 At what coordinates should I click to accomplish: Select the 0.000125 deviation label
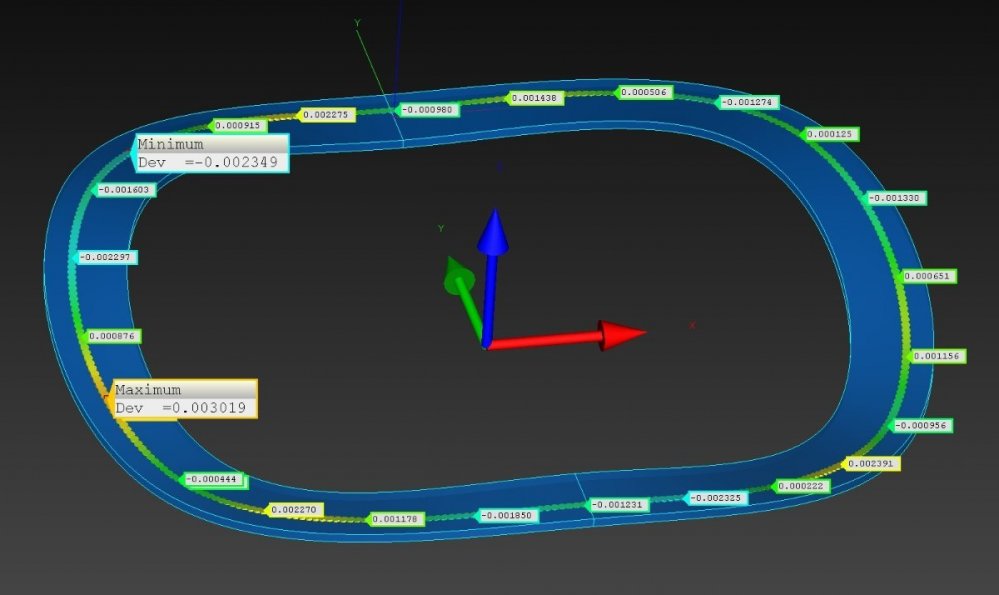tap(831, 134)
